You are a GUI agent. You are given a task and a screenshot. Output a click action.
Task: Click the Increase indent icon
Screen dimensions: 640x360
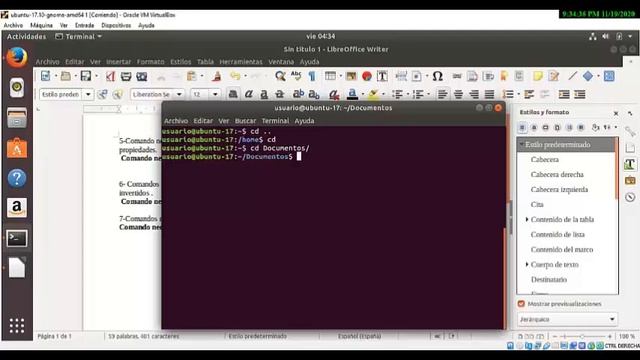coord(564,94)
